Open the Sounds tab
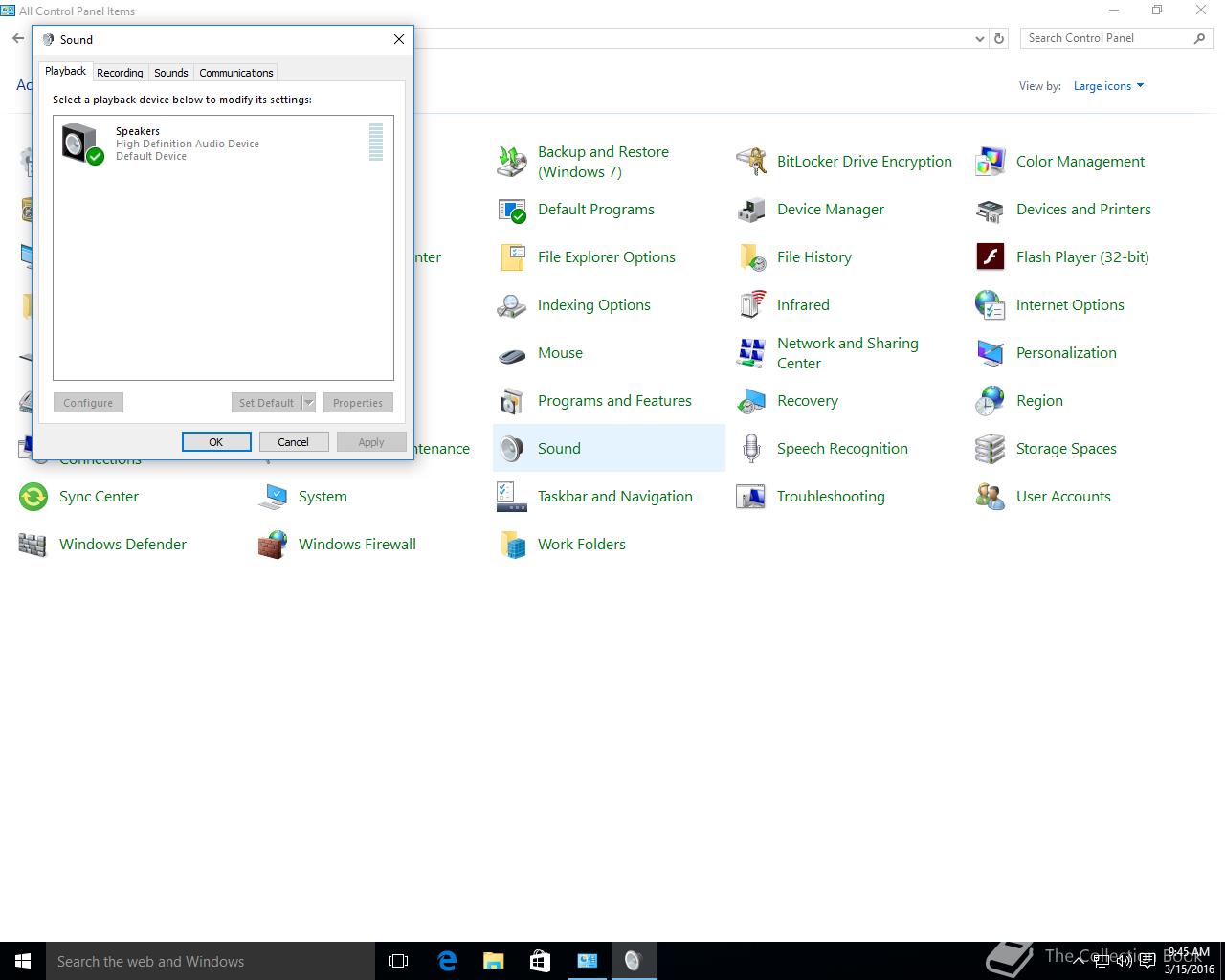The height and width of the screenshot is (980, 1225). tap(171, 73)
